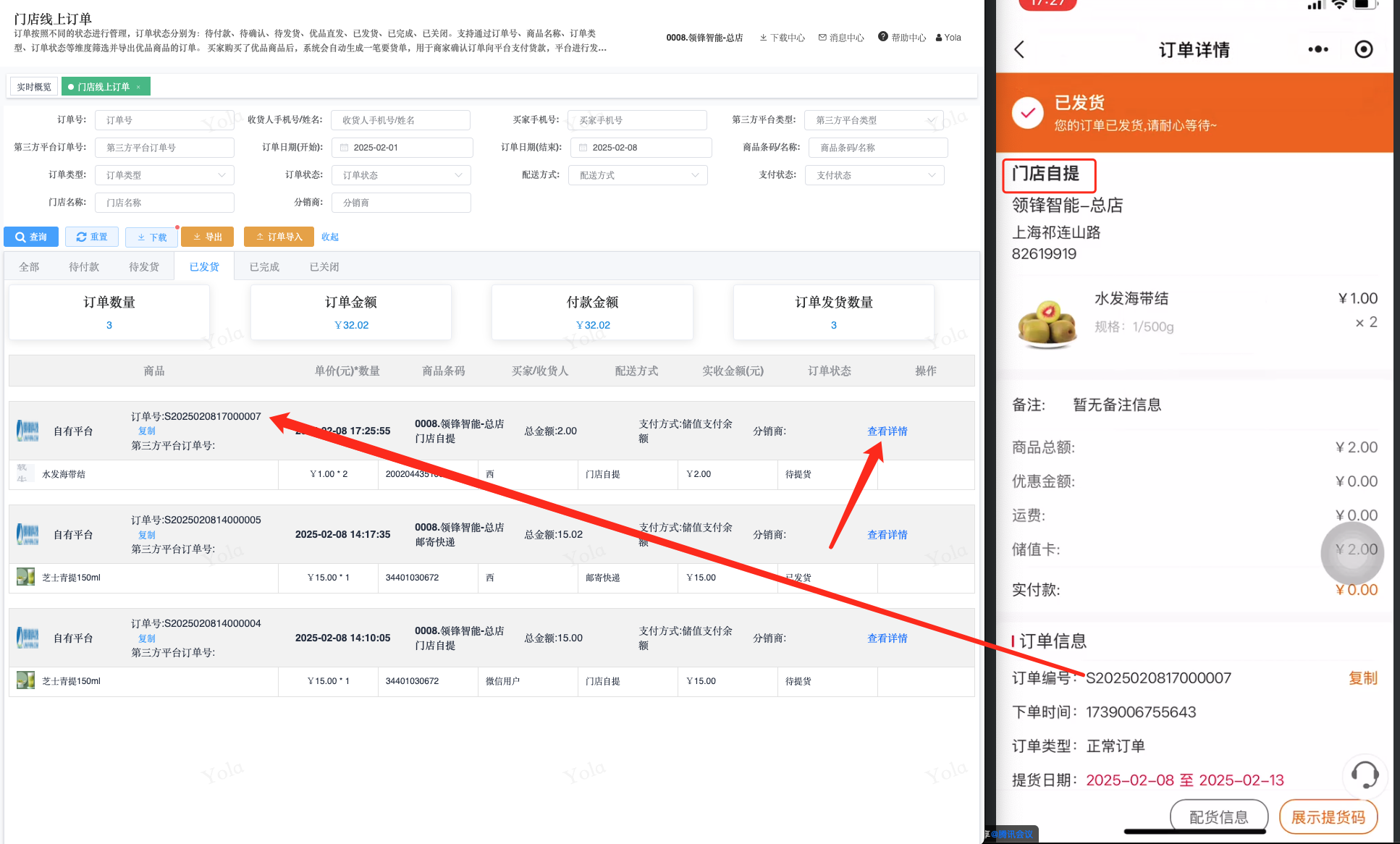The width and height of the screenshot is (1400, 844).
Task: Close the 门店线上订单 tab
Action: click(138, 88)
